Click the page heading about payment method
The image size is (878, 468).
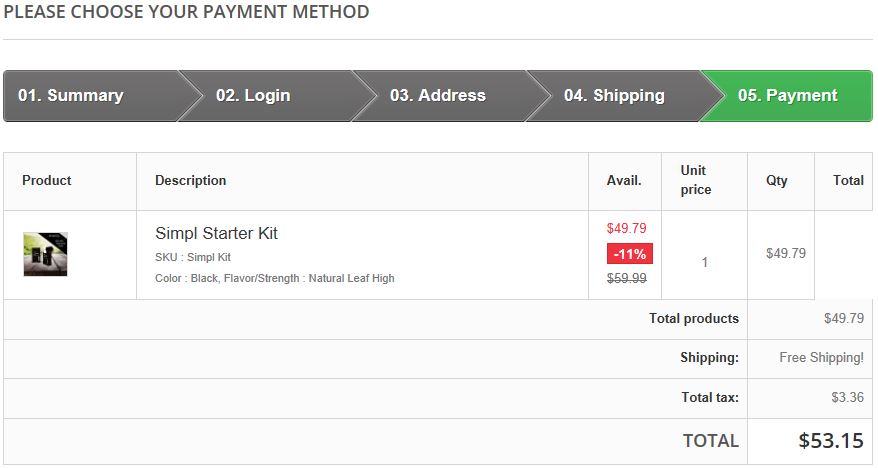pyautogui.click(x=186, y=13)
